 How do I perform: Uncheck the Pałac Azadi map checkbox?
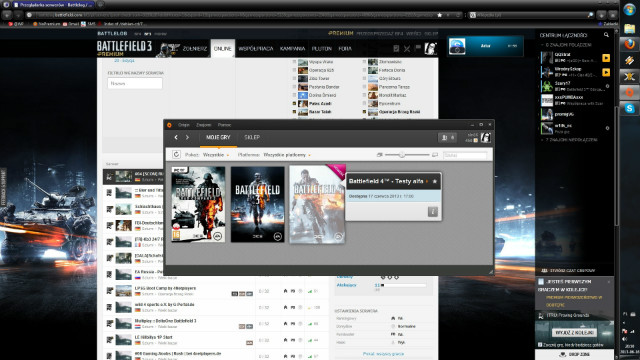point(294,104)
